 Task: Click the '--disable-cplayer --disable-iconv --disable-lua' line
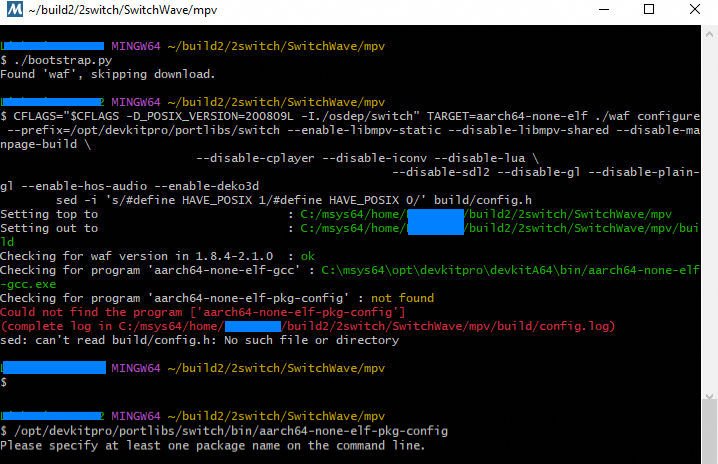367,158
